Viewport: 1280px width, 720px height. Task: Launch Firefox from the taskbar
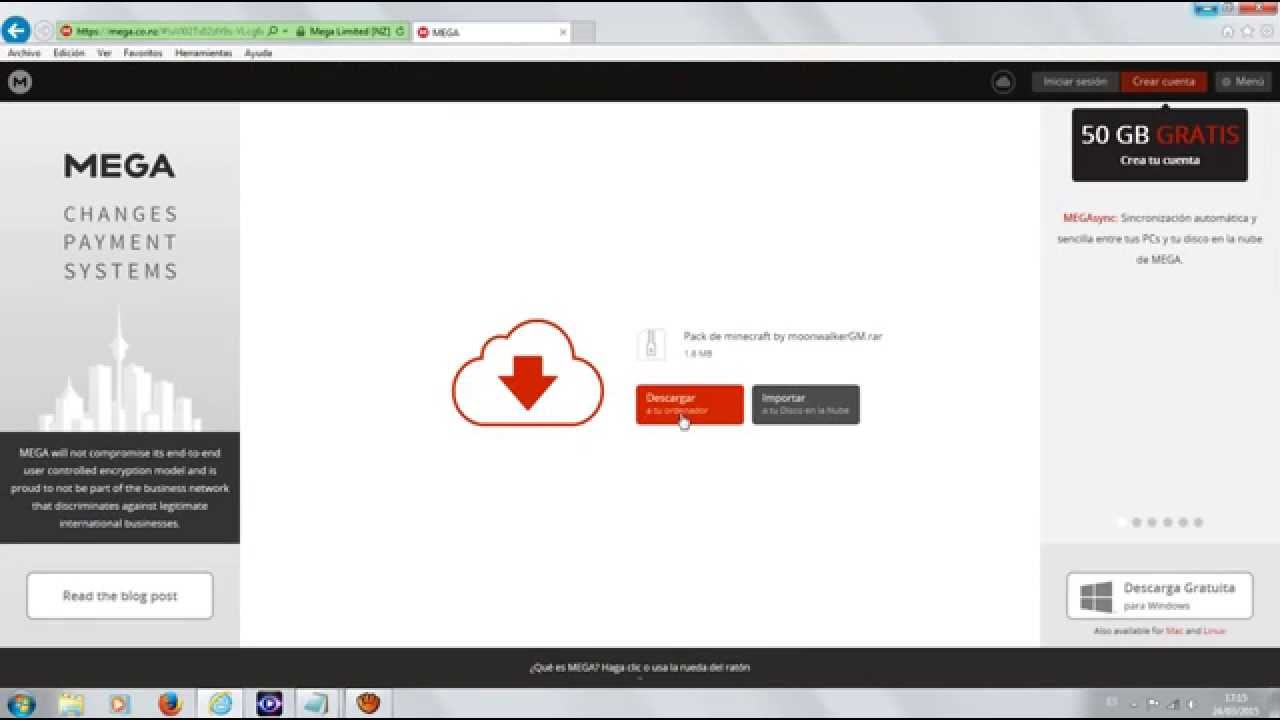coord(170,704)
